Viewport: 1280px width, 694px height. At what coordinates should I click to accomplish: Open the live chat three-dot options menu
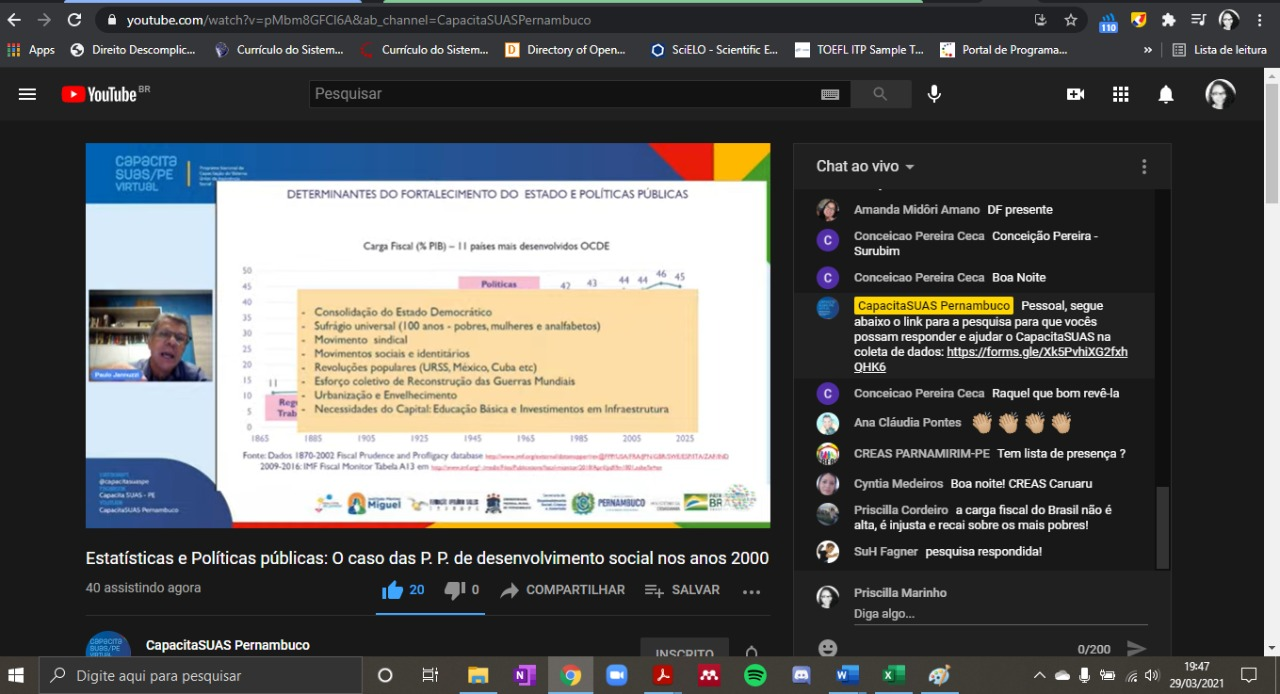(1144, 167)
